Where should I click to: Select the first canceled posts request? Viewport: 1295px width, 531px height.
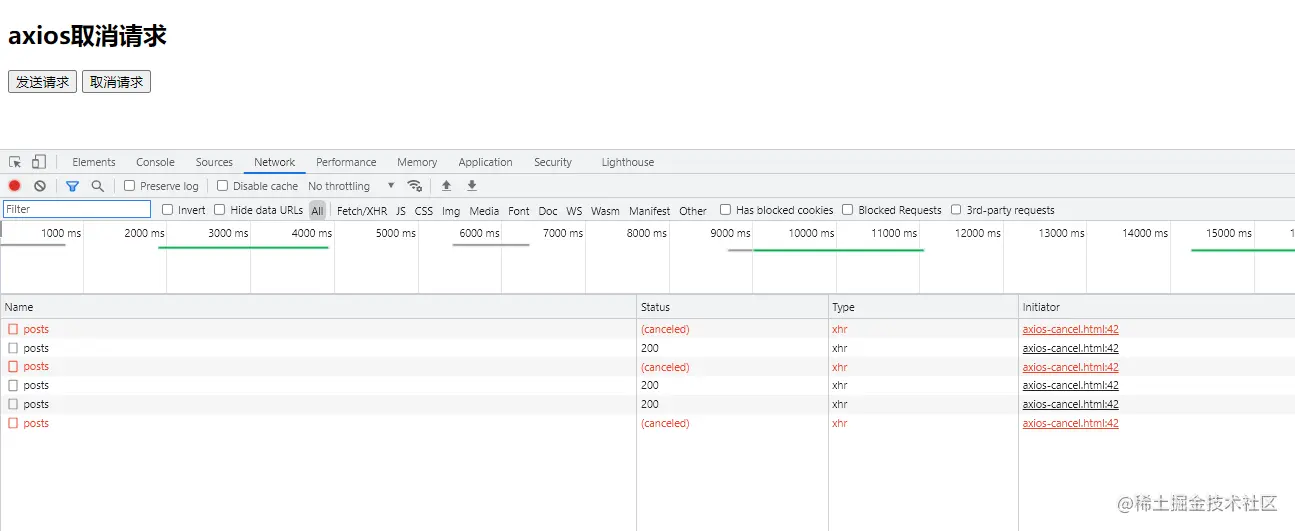click(647, 329)
